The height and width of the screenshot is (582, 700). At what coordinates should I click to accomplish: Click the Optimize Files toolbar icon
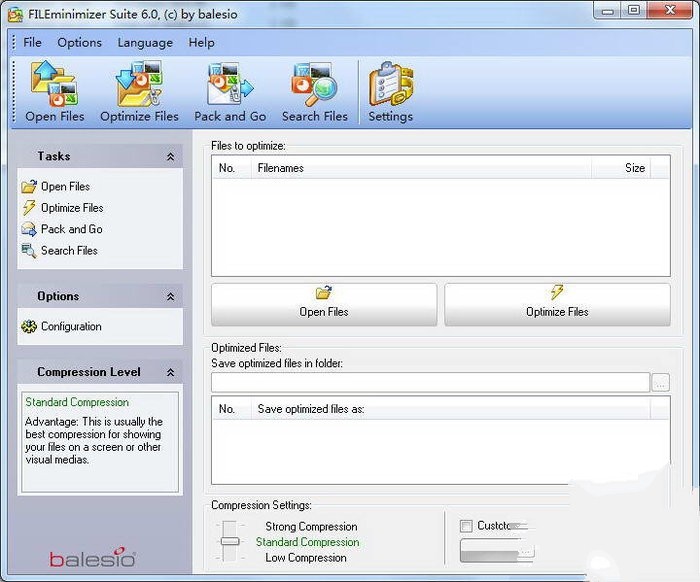(x=139, y=84)
